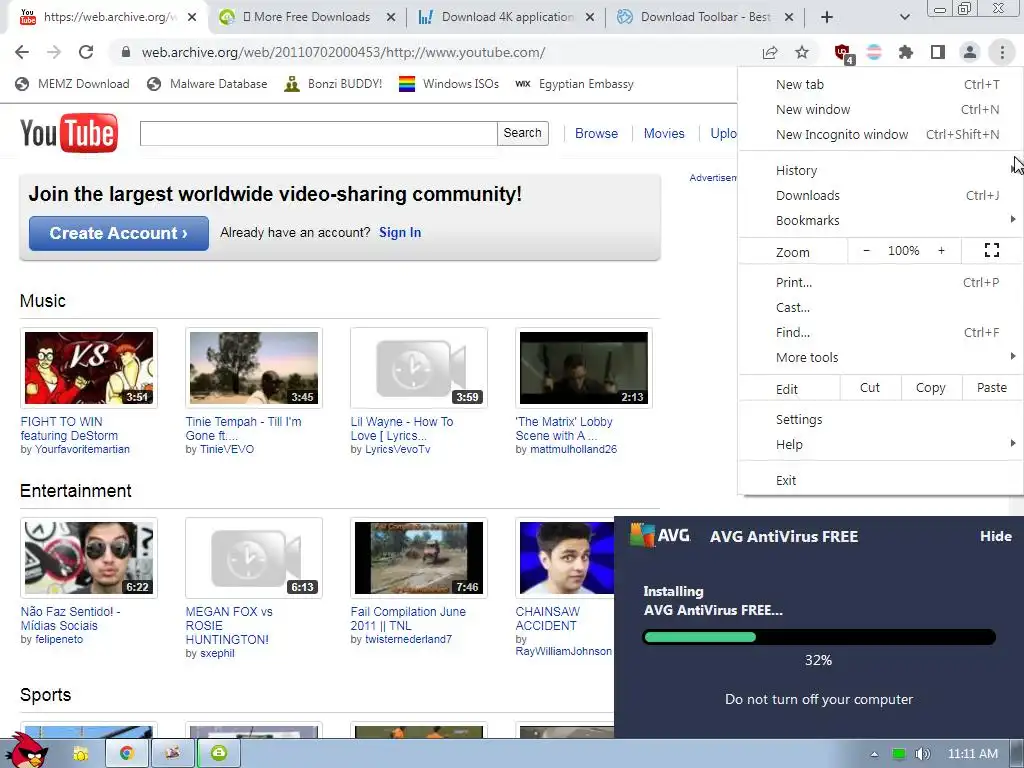
Task: Hide the AVG AntiVirus installer popup
Action: pyautogui.click(x=995, y=536)
